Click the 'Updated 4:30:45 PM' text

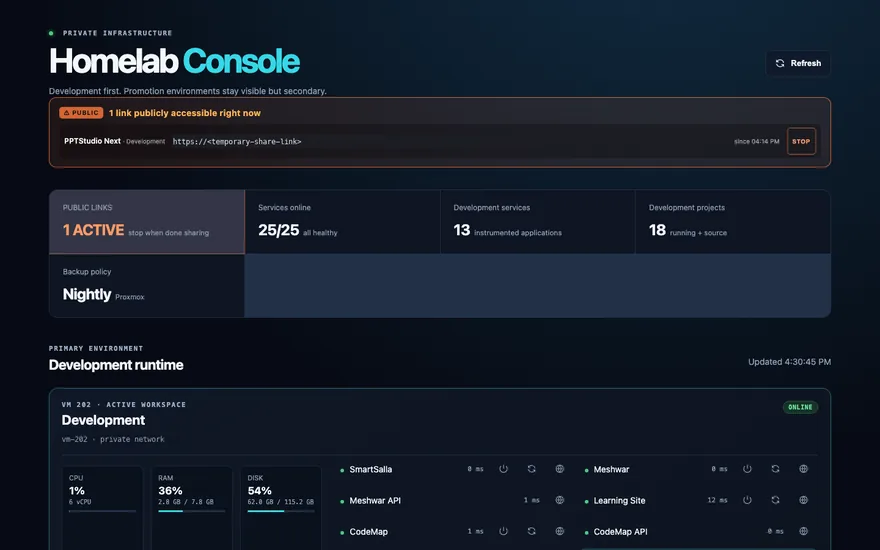coord(789,362)
